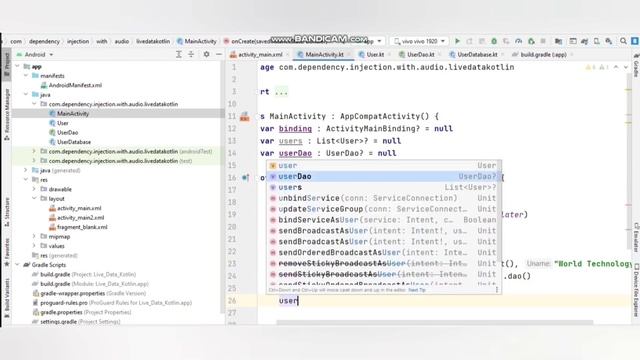Click editor horizontal scrollbar

pyautogui.click(x=434, y=322)
